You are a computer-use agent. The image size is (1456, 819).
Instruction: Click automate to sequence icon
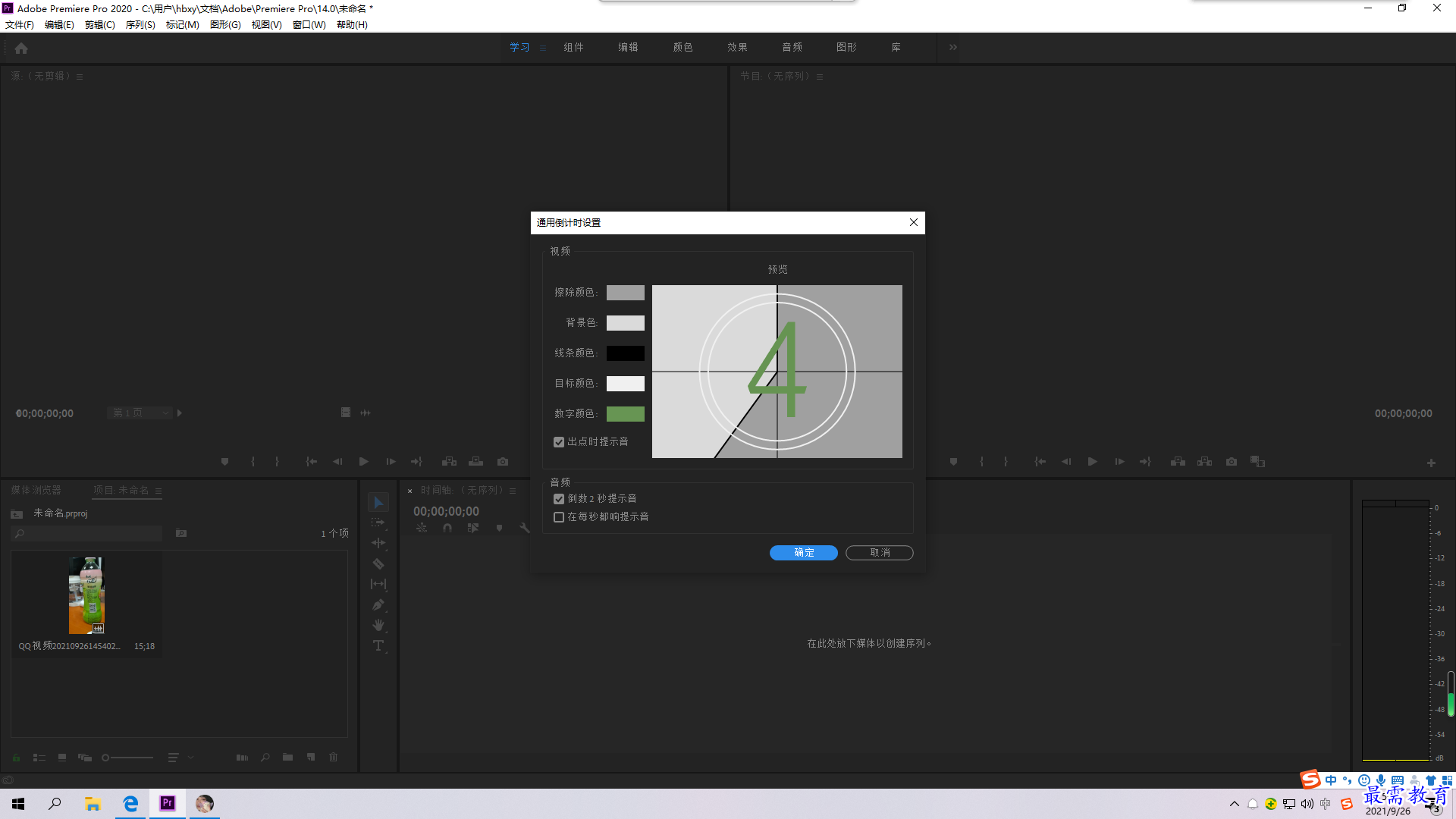(x=242, y=758)
